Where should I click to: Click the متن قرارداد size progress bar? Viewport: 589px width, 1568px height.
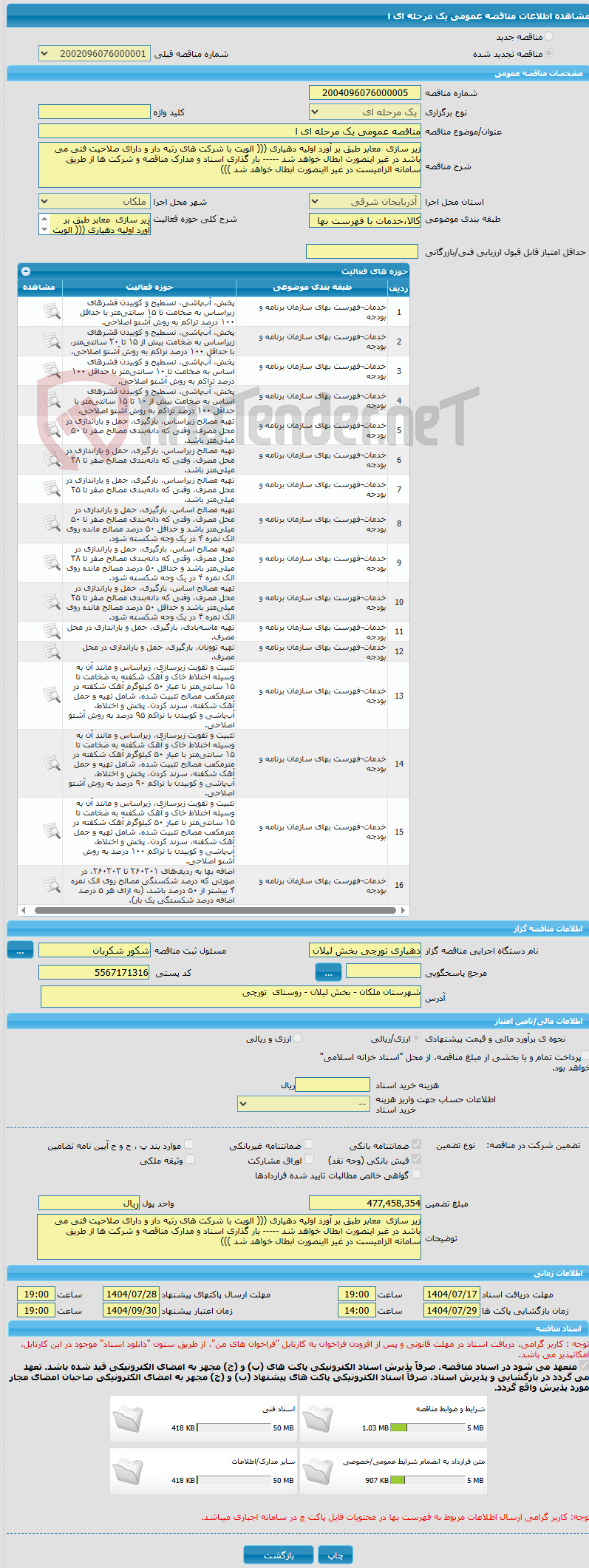(x=427, y=1480)
